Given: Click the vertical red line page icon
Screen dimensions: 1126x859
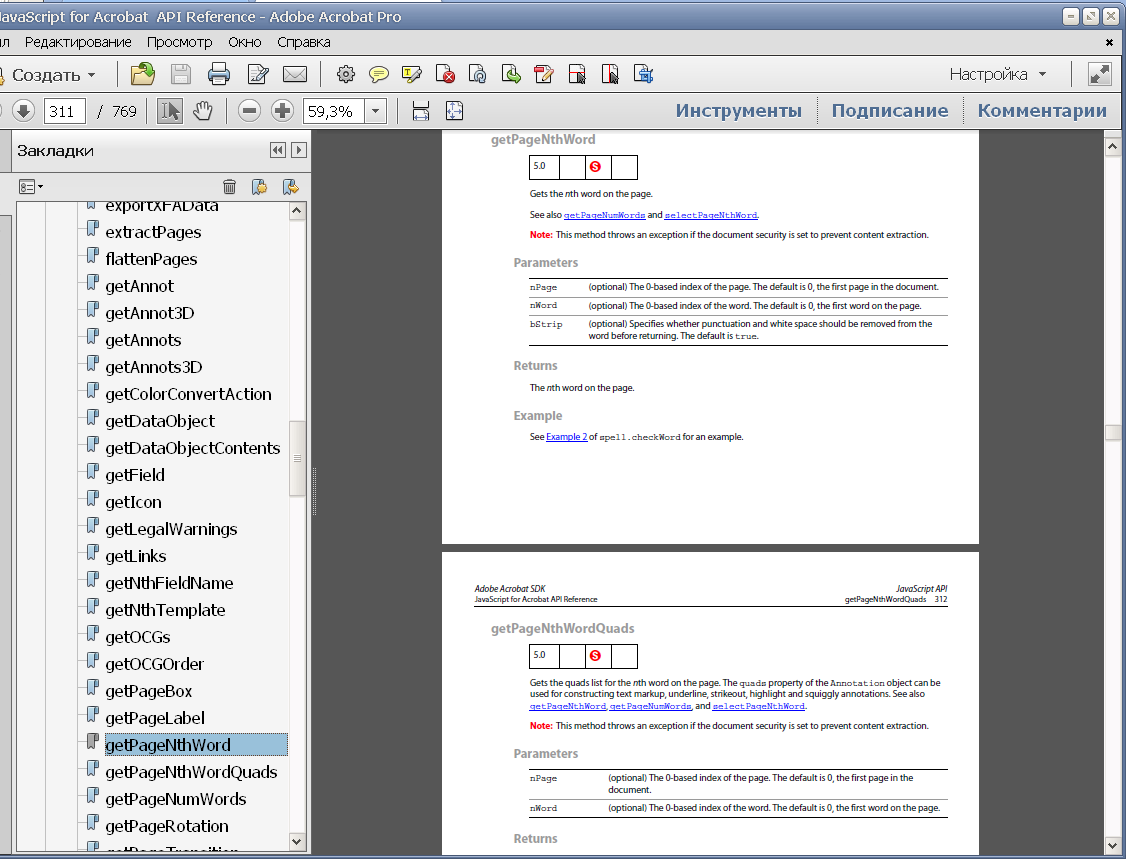Looking at the screenshot, I should coord(610,74).
